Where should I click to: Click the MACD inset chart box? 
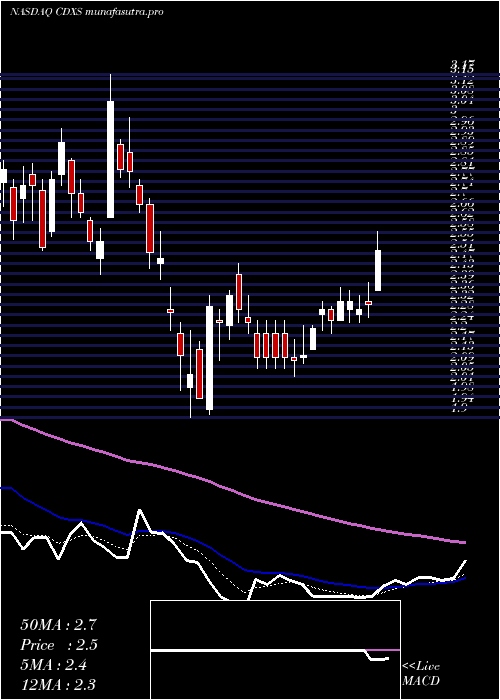point(275,650)
